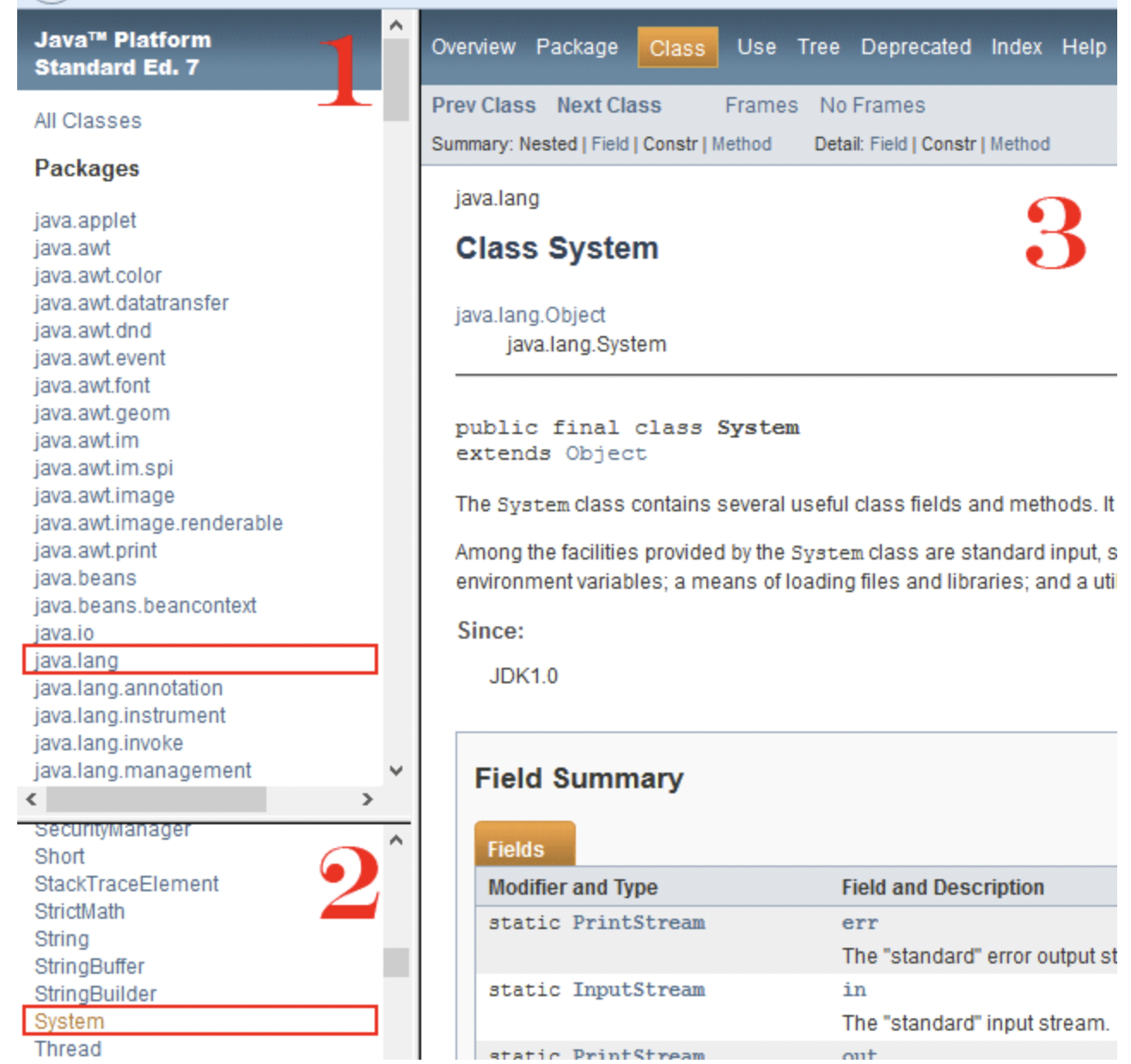The height and width of the screenshot is (1064, 1131).
Task: Open the err field link
Action: 860,924
